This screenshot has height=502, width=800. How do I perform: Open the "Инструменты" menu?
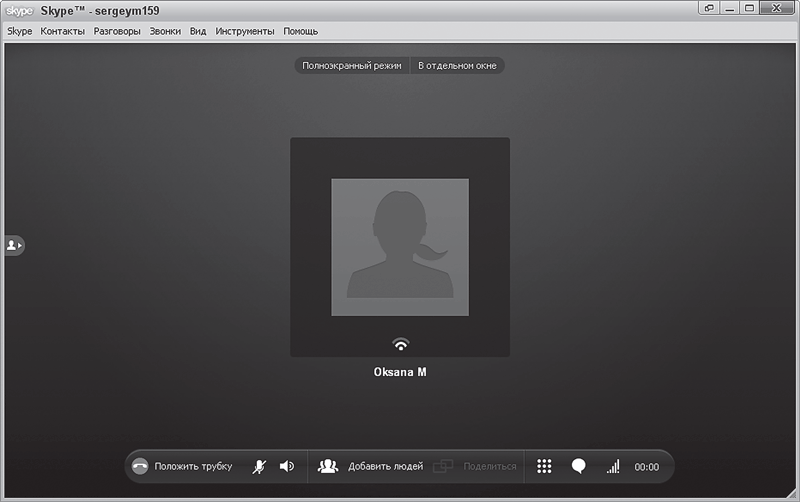[x=245, y=31]
